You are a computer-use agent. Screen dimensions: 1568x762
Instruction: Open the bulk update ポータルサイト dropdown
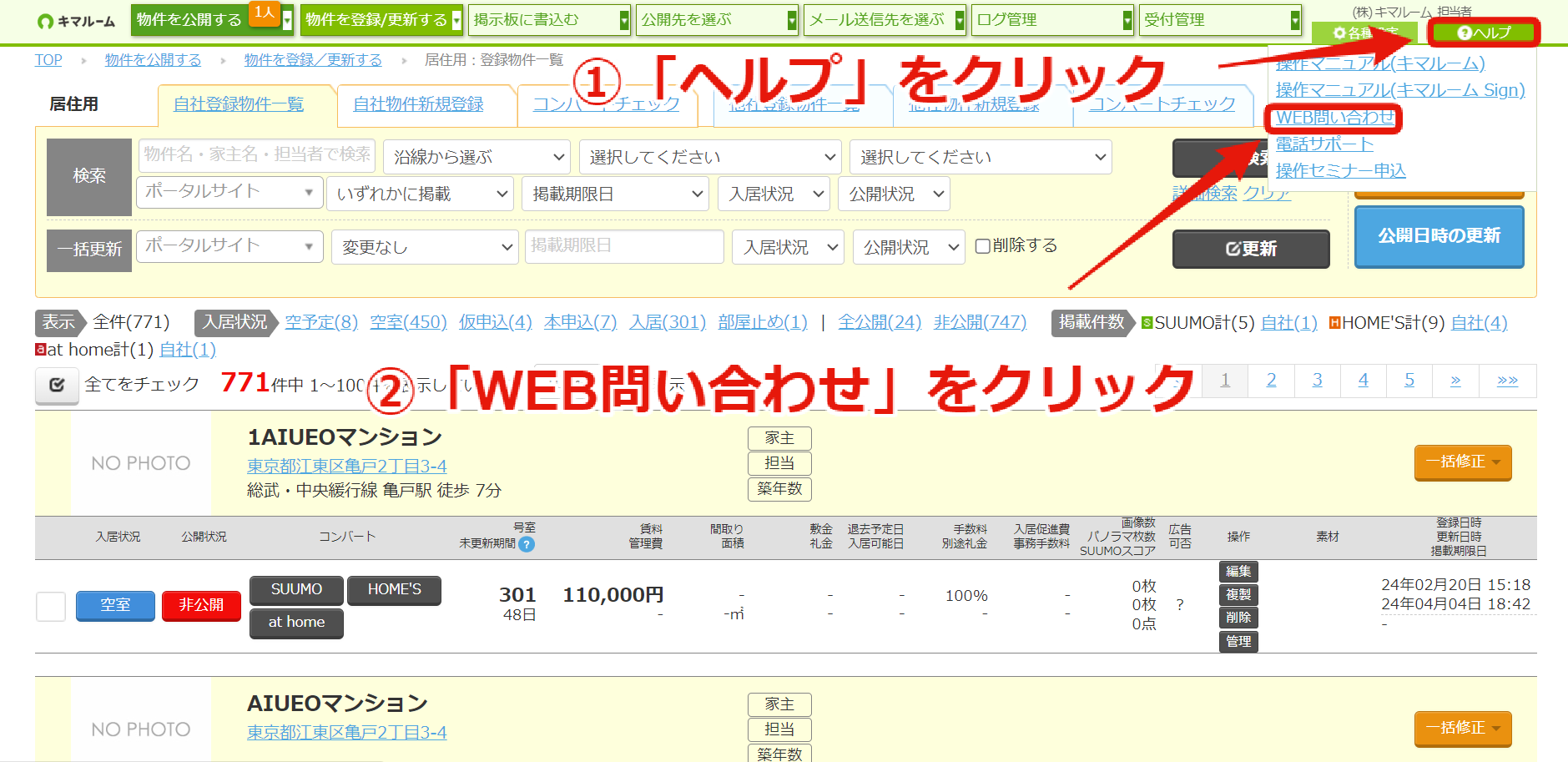(229, 246)
